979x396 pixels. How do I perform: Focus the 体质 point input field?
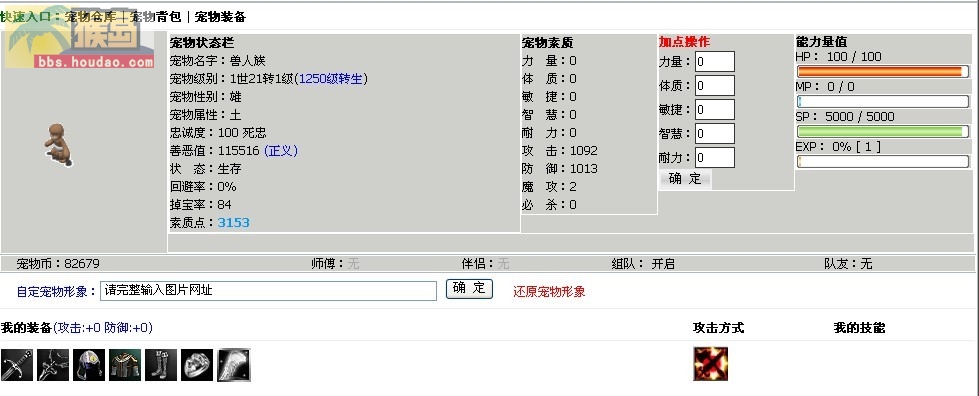tap(715, 86)
